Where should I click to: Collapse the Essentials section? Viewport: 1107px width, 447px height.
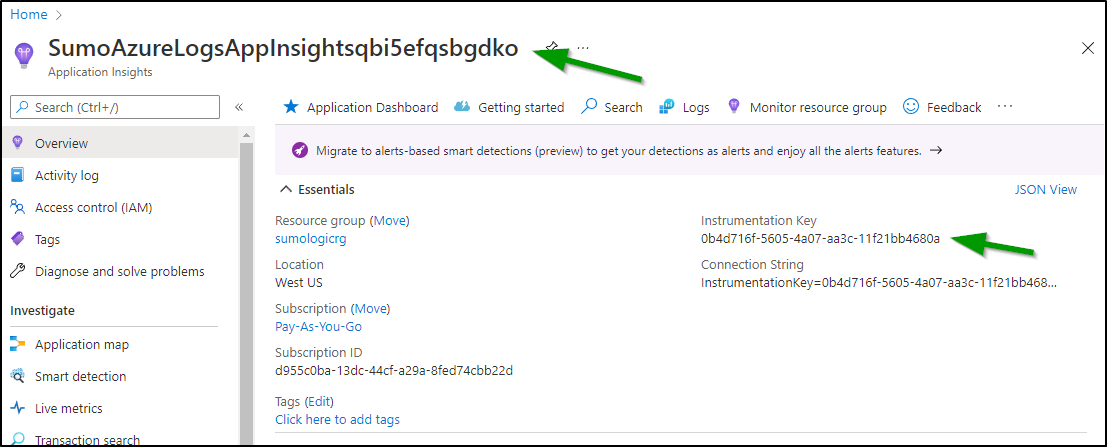pos(318,189)
